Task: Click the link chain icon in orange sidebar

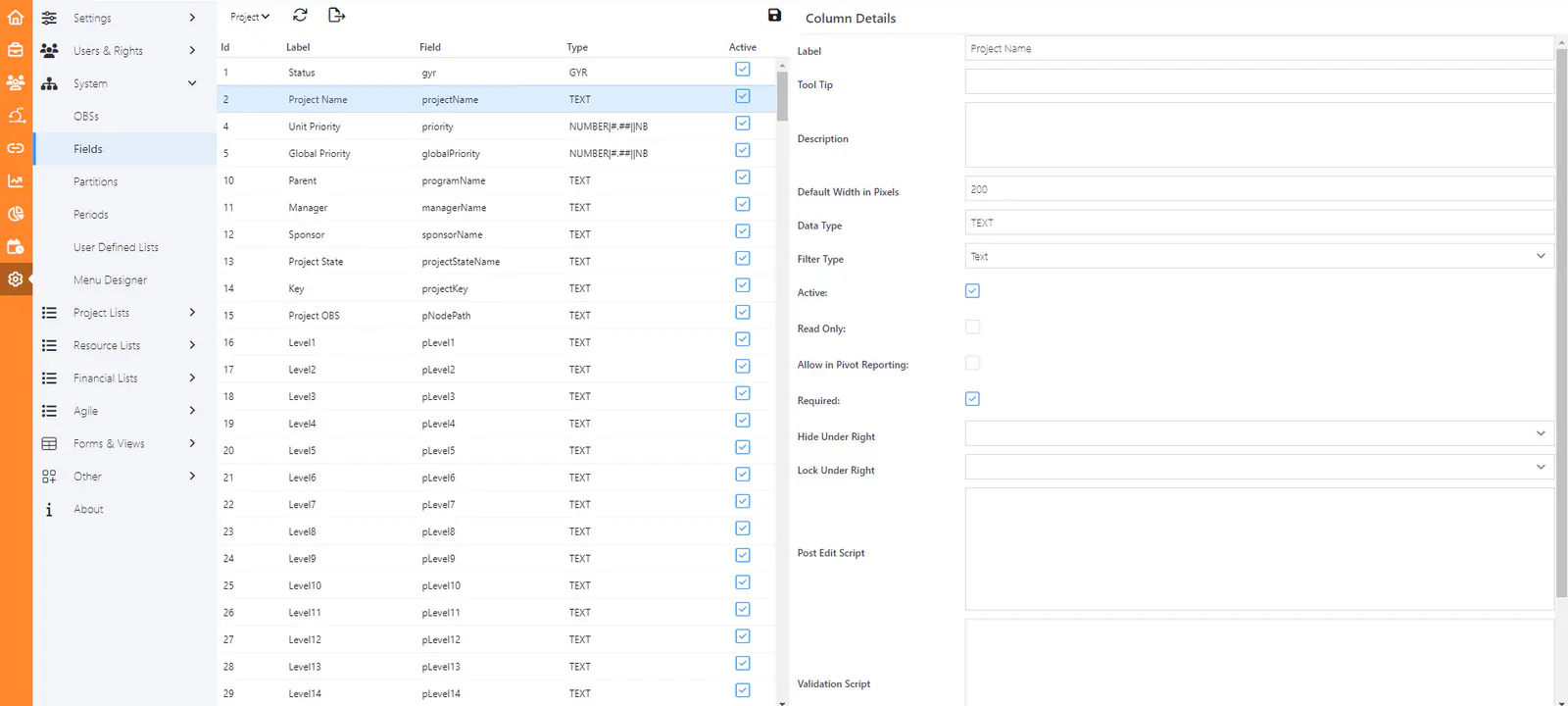Action: coord(16,148)
